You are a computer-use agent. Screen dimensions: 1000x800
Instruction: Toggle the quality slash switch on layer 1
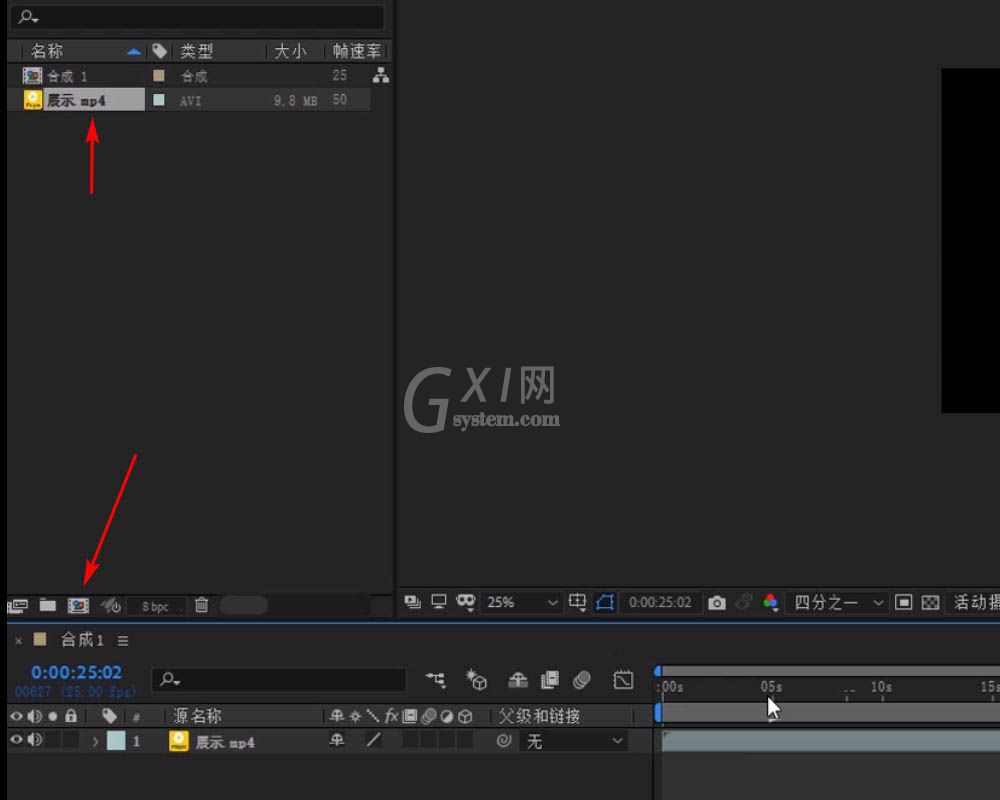pyautogui.click(x=374, y=739)
